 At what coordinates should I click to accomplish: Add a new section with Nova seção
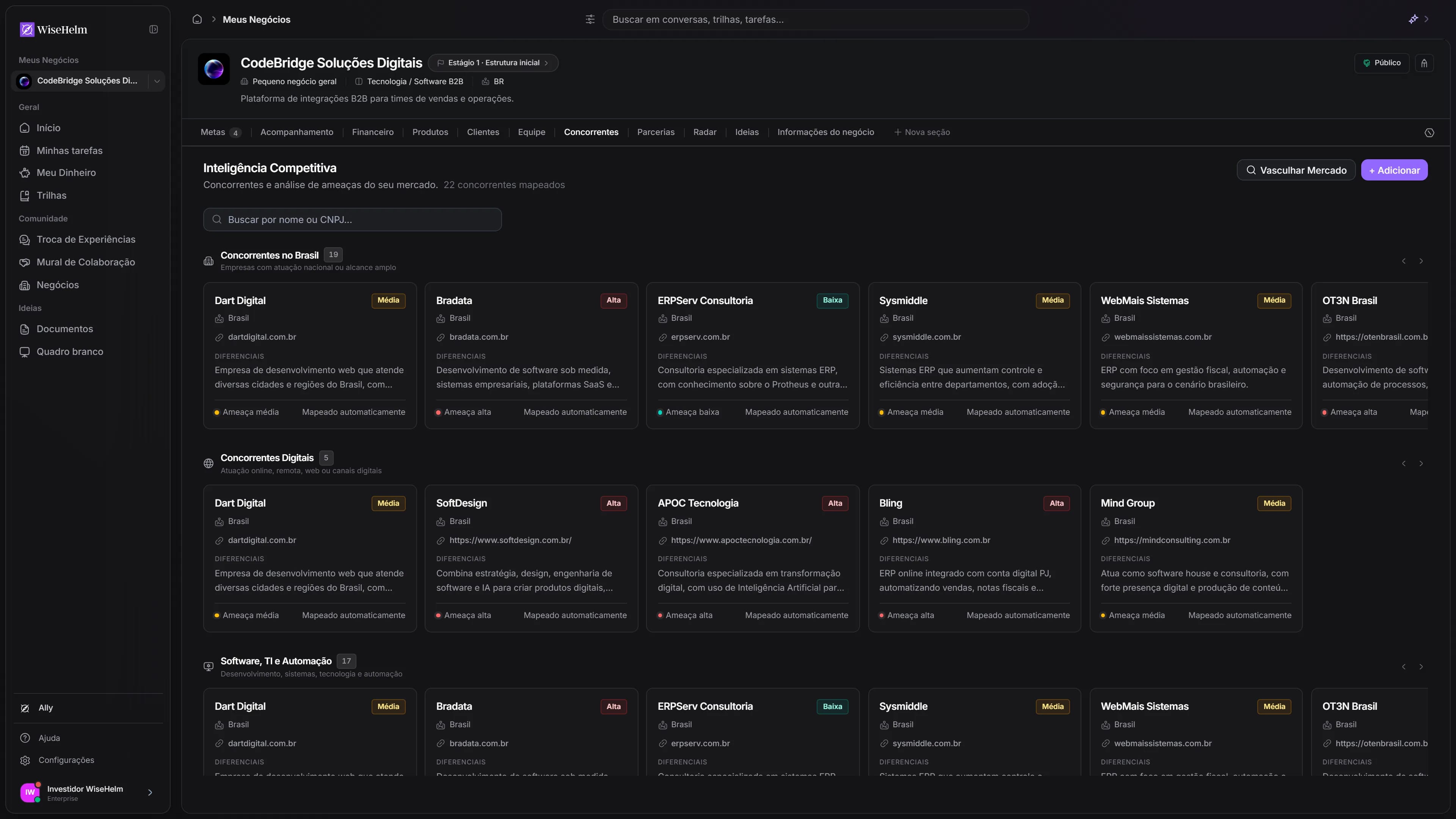922,132
